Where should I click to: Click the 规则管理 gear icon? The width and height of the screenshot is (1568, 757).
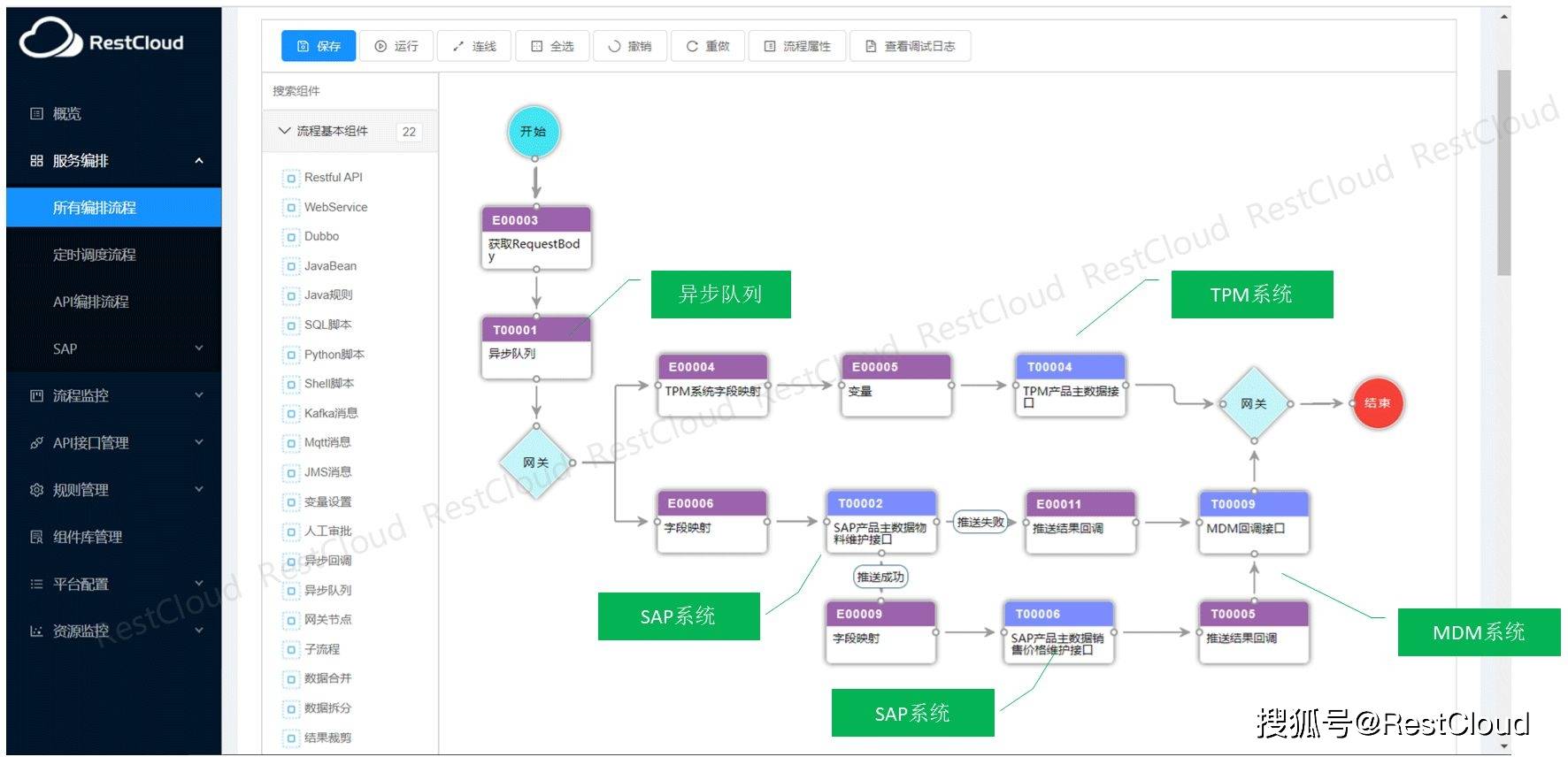(36, 489)
